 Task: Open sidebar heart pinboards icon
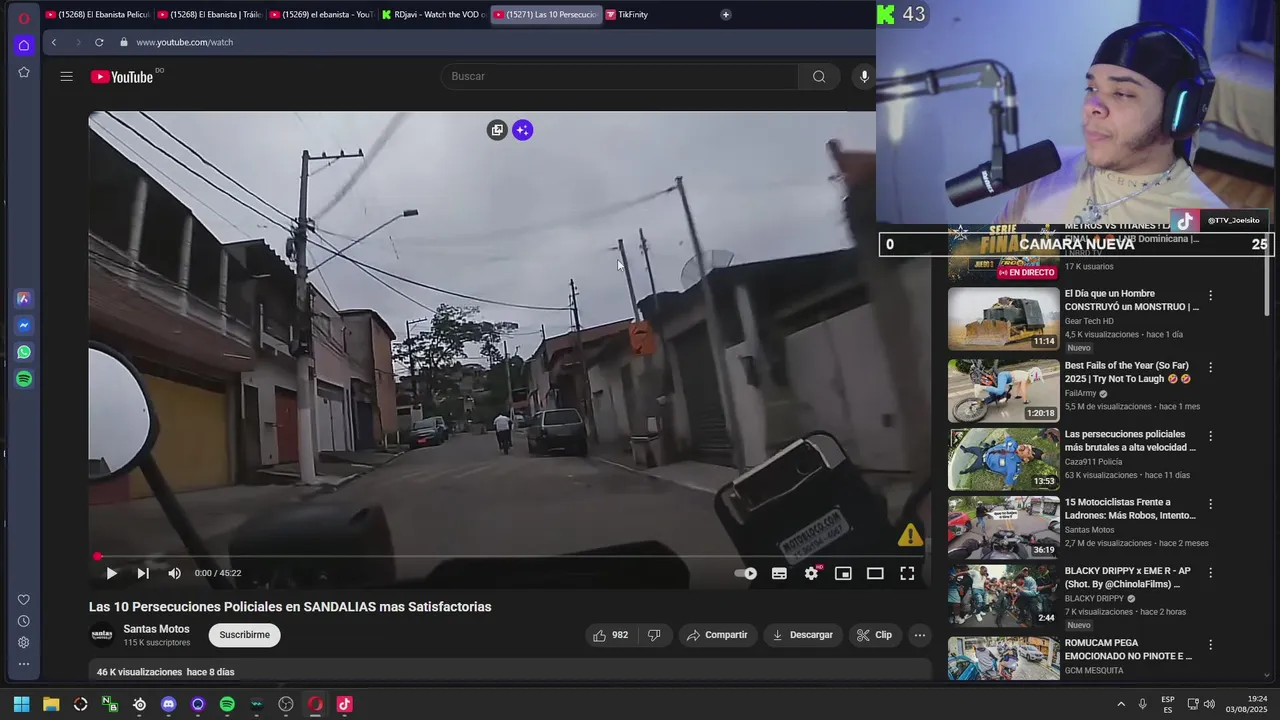[24, 600]
